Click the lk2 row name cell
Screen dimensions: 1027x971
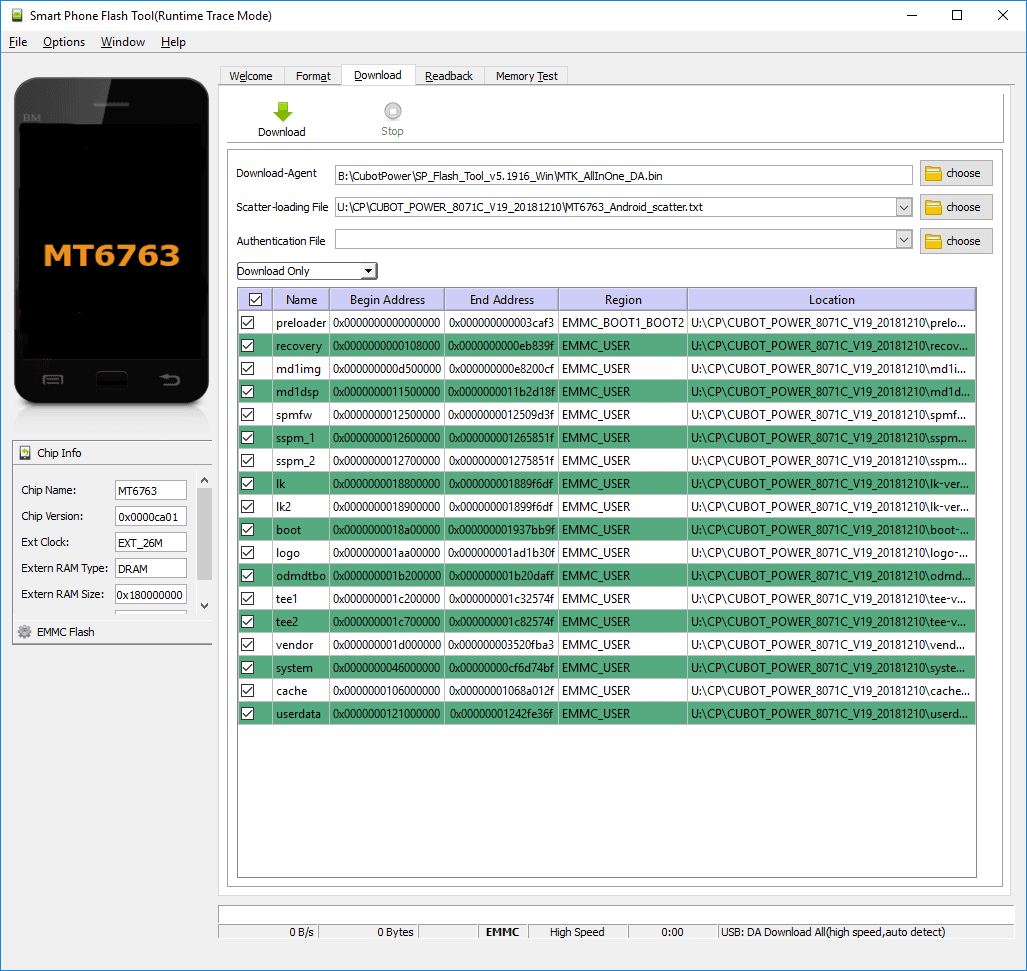click(x=301, y=507)
